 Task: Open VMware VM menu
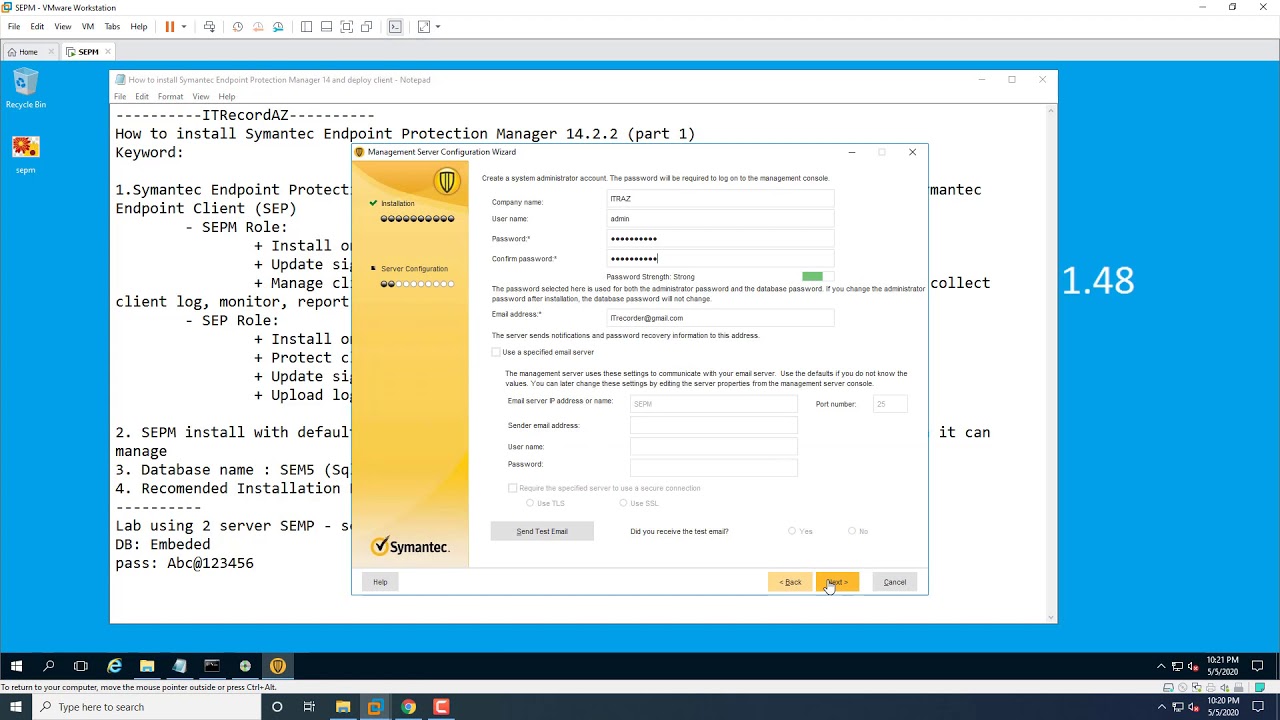88,27
